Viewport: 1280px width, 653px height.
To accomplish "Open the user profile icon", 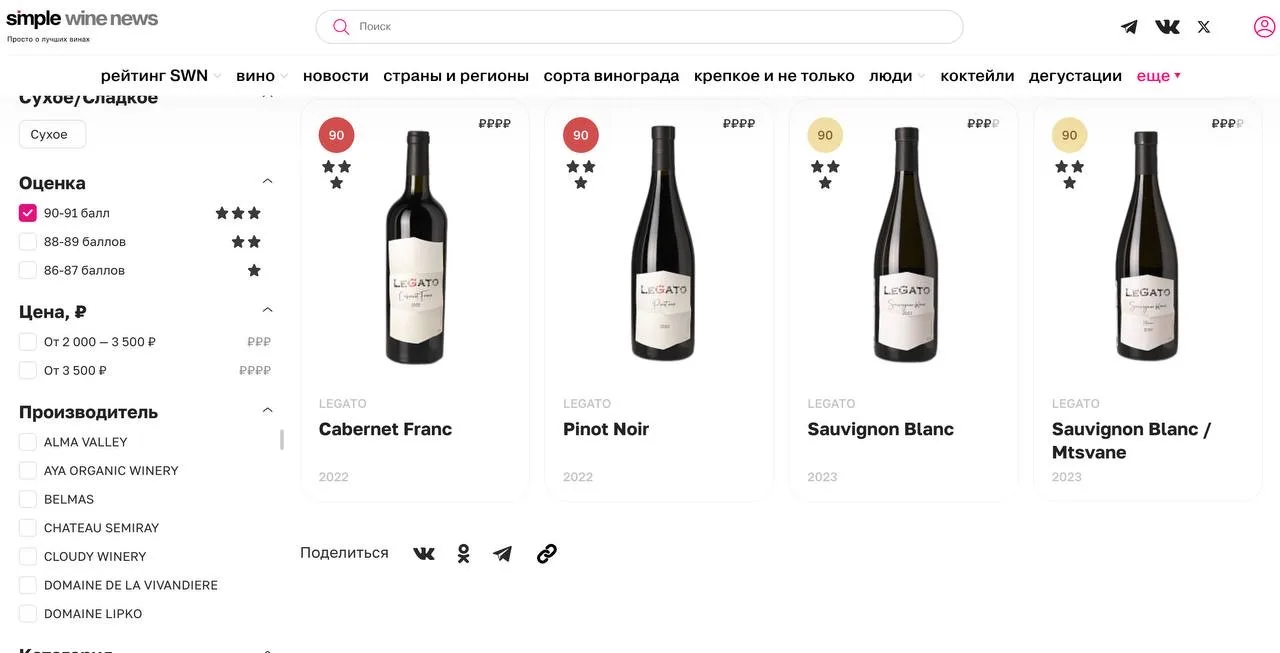I will click(1264, 27).
